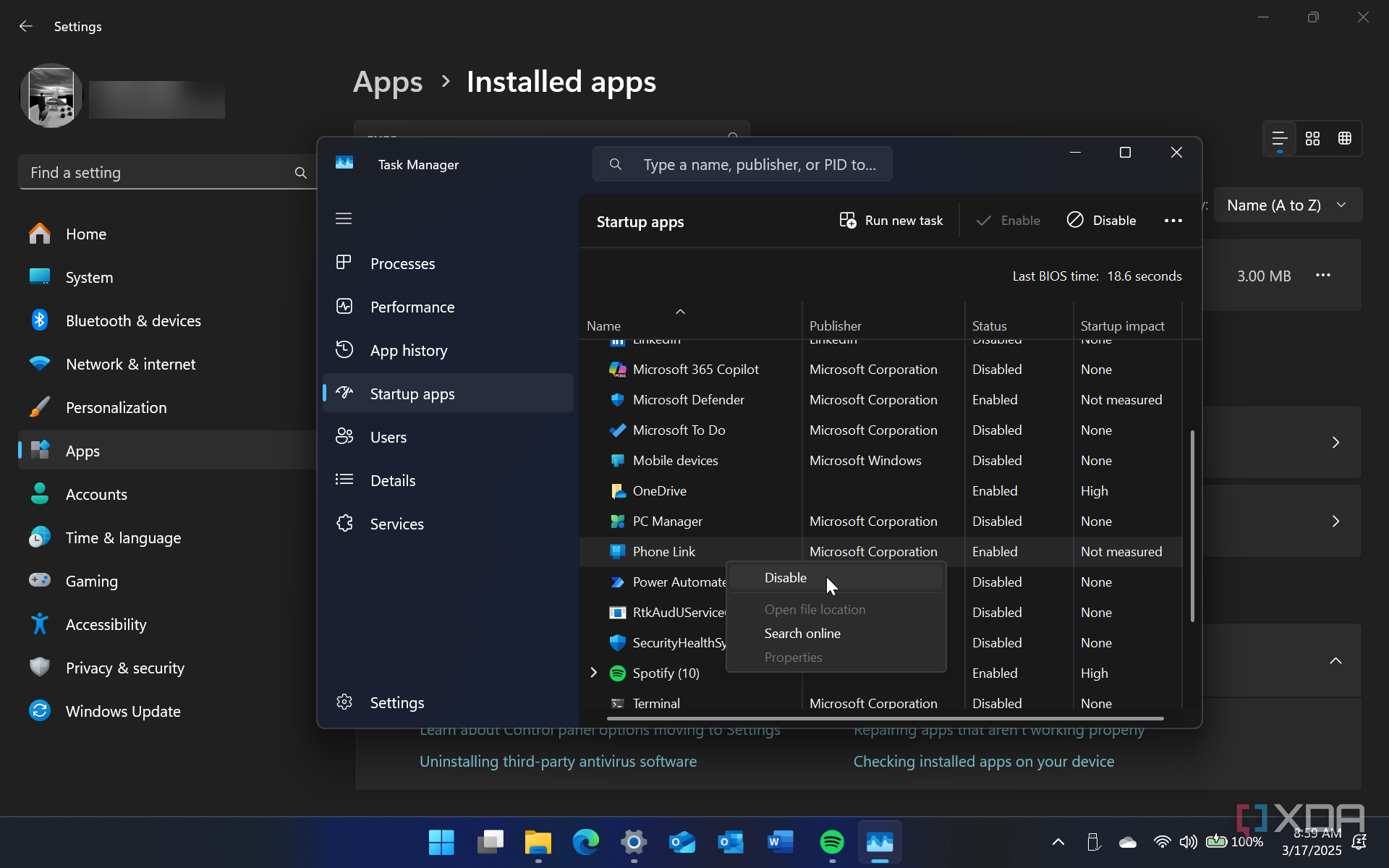This screenshot has width=1389, height=868.
Task: Go to App history
Action: 408,351
